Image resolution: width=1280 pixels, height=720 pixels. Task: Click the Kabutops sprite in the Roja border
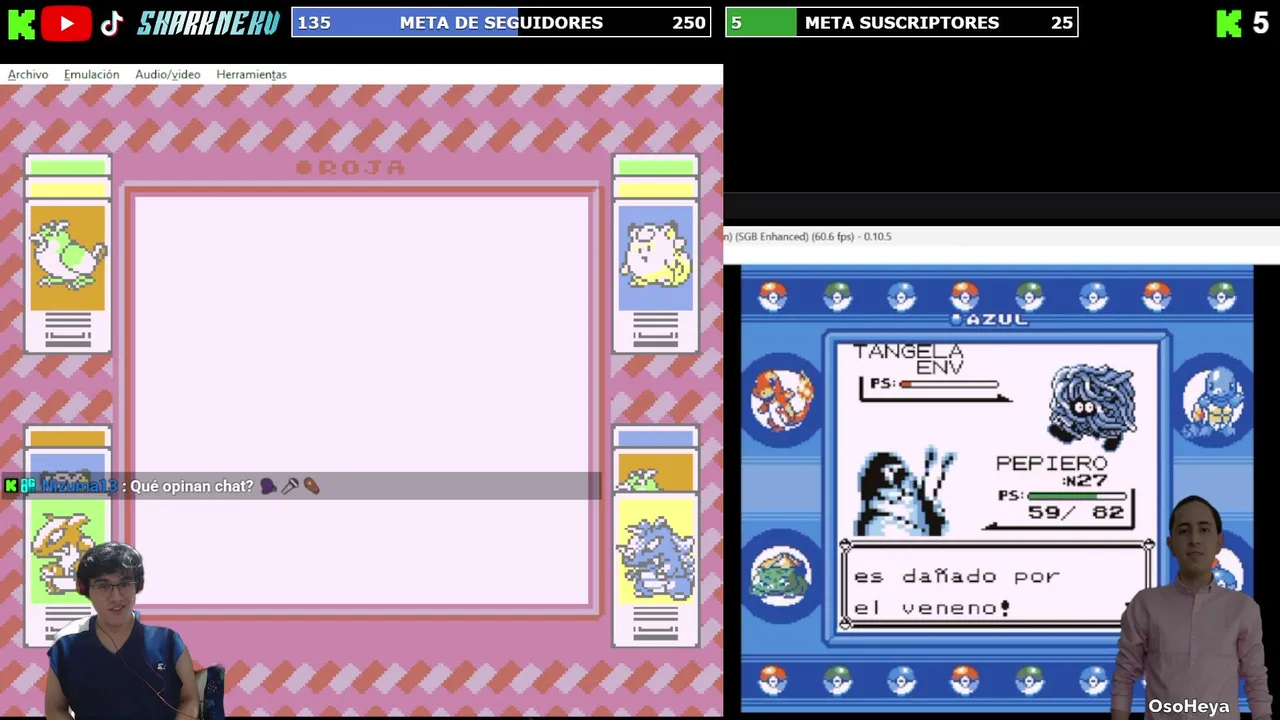click(x=66, y=552)
